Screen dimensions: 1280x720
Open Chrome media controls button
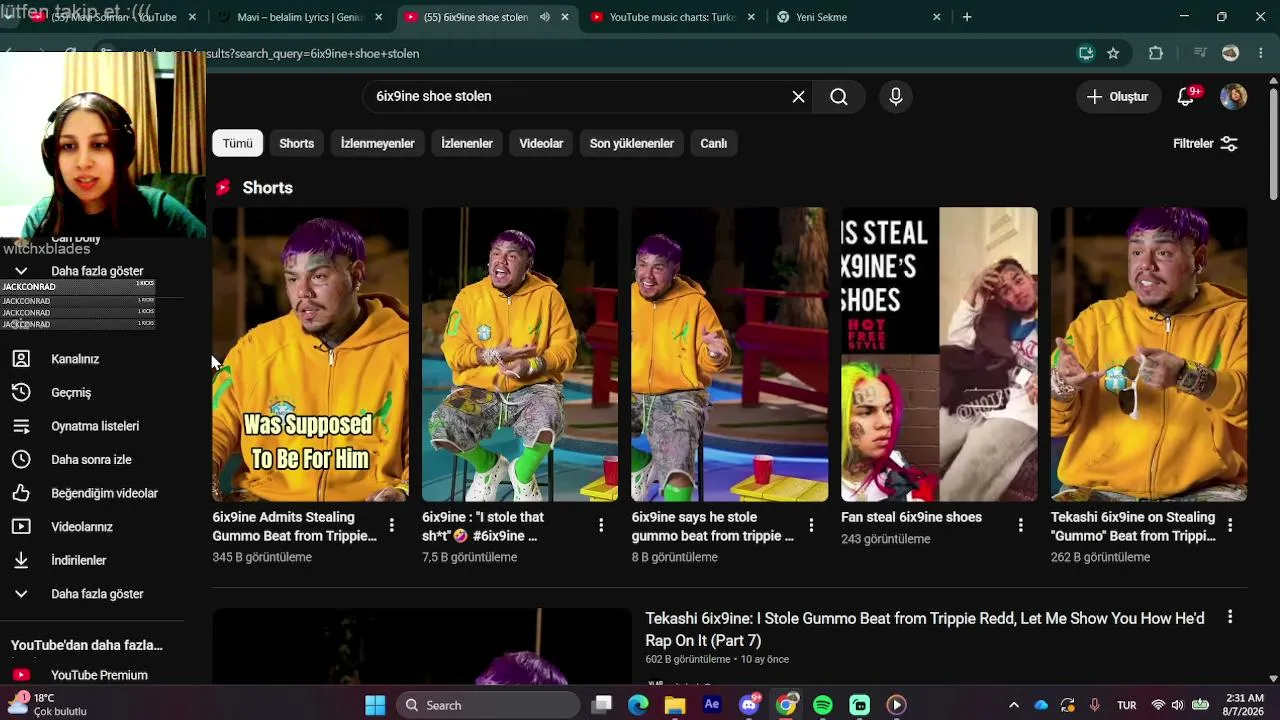coord(1200,54)
